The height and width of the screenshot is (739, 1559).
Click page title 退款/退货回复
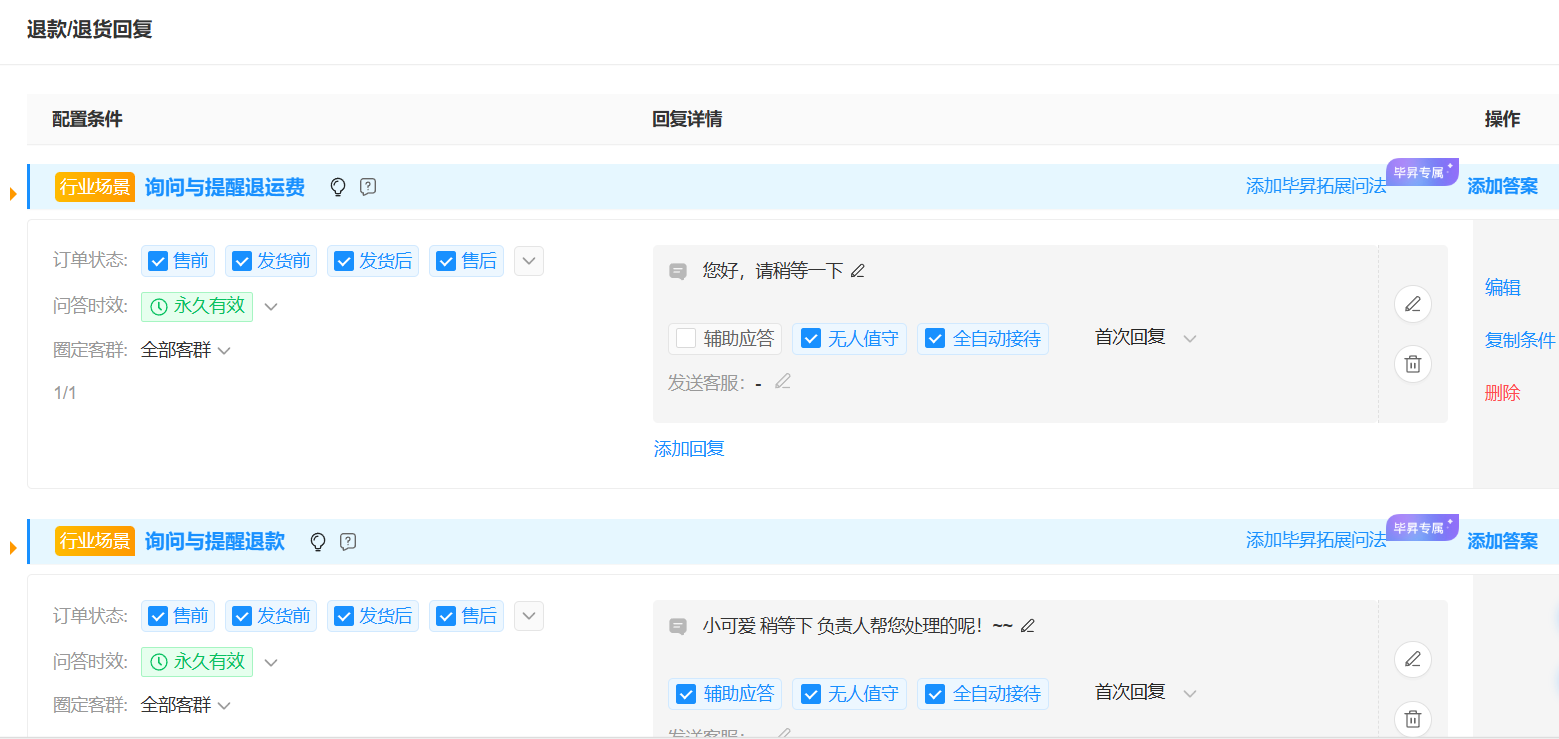pyautogui.click(x=89, y=29)
